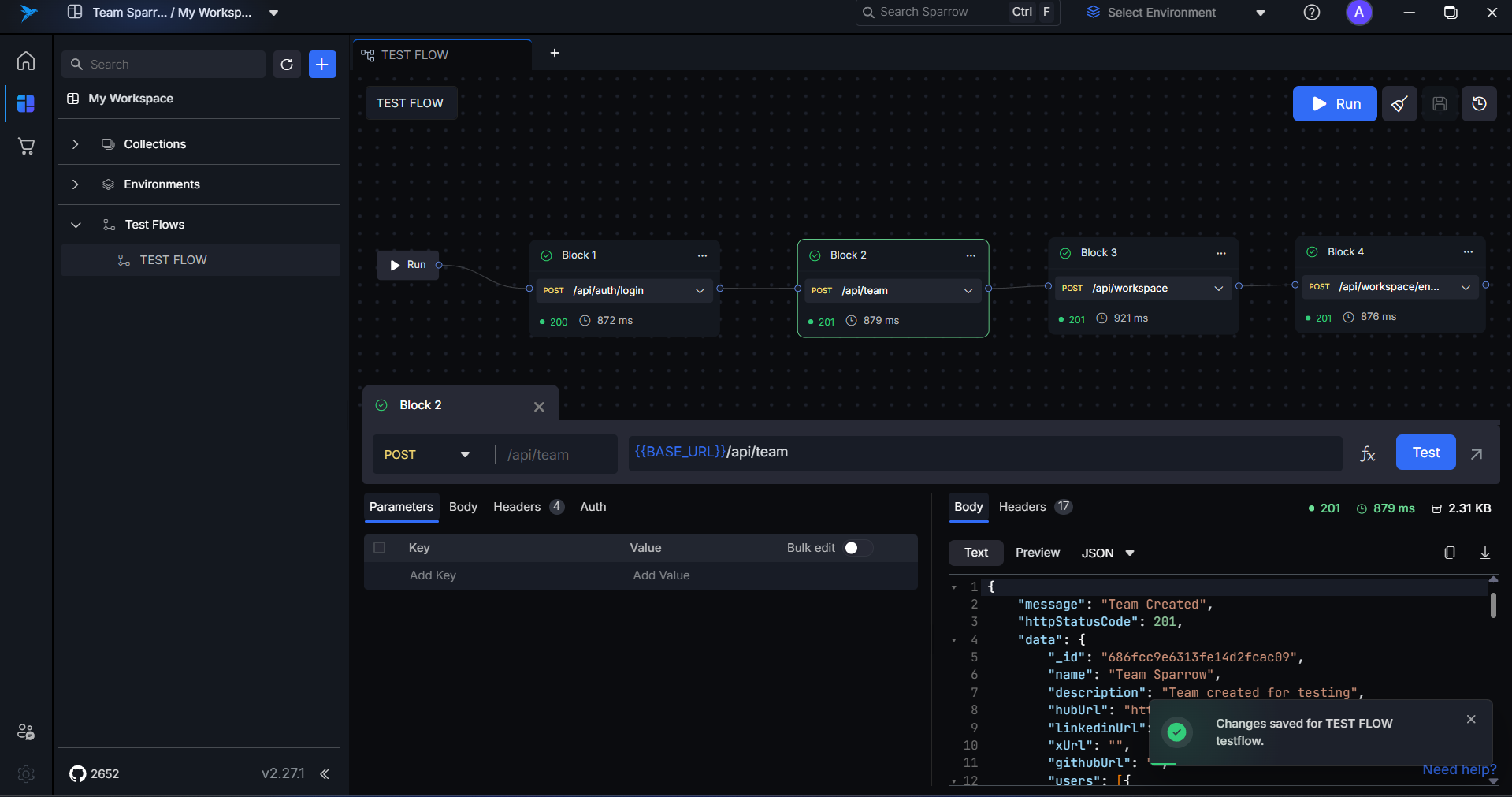Viewport: 1512px width, 797px height.
Task: Dismiss the changes saved notification
Action: click(1471, 719)
